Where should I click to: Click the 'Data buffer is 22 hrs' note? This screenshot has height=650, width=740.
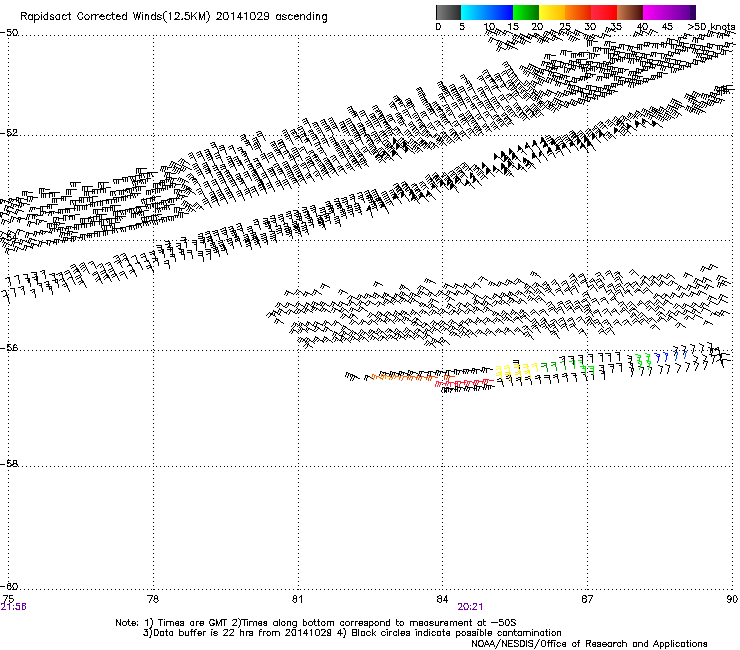[238, 633]
